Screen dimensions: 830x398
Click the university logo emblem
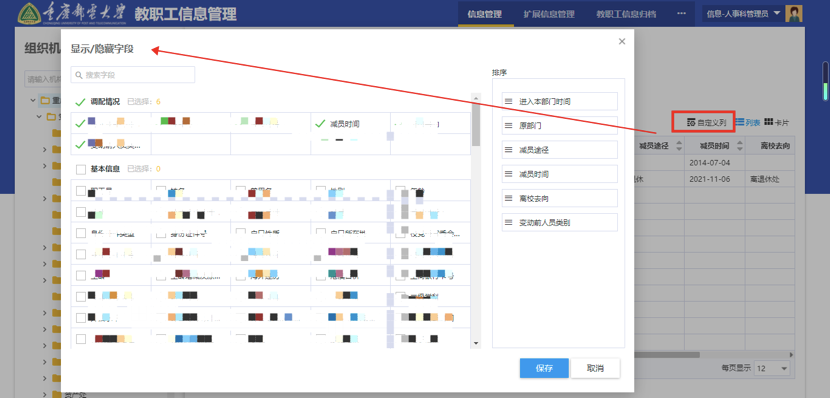pos(29,14)
